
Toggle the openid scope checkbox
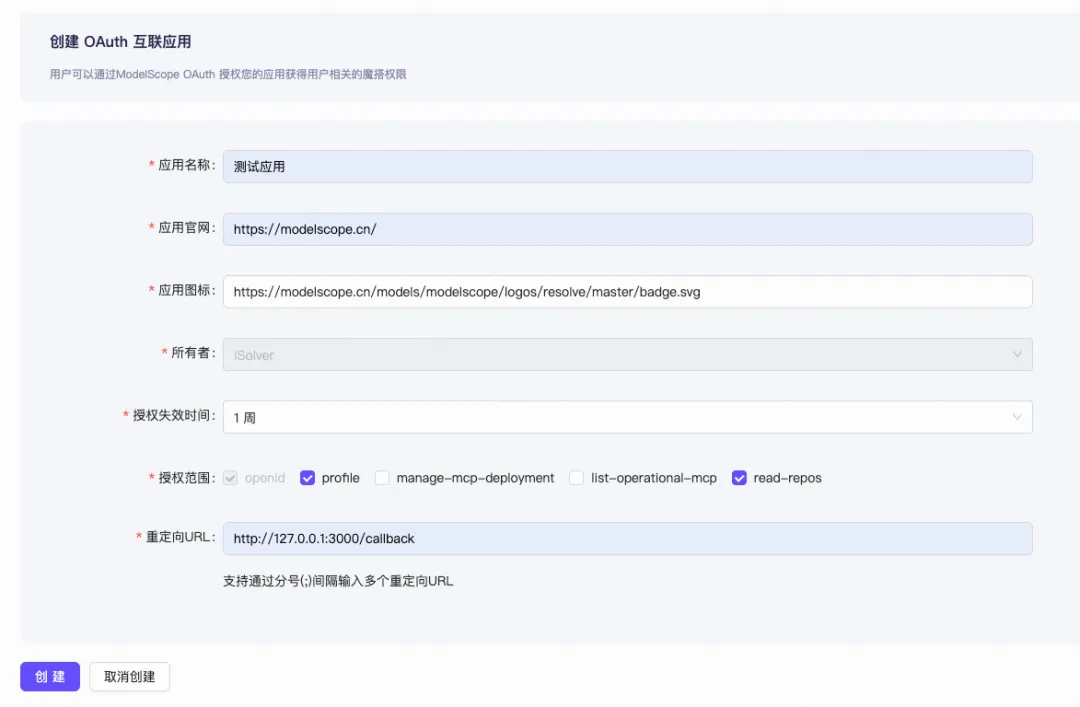point(230,478)
